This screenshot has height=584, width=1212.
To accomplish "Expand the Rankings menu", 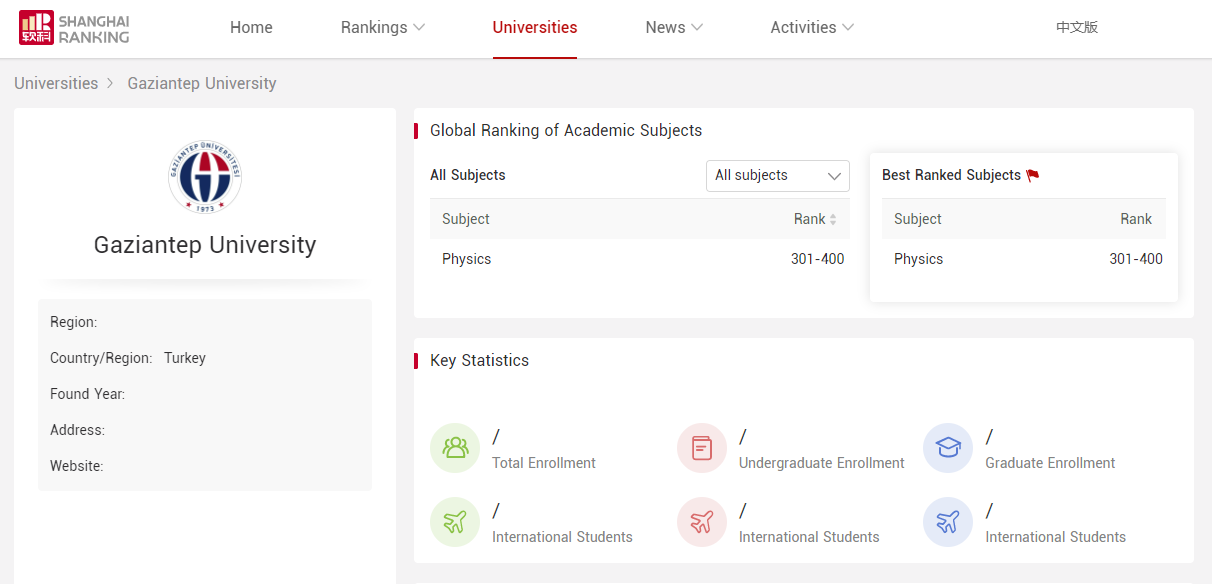I will [382, 28].
